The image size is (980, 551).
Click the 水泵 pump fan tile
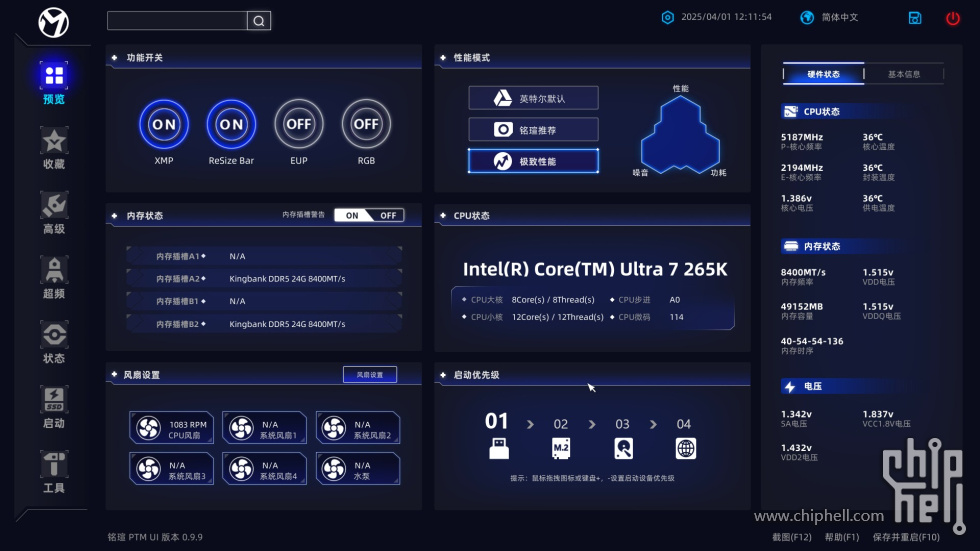click(358, 469)
